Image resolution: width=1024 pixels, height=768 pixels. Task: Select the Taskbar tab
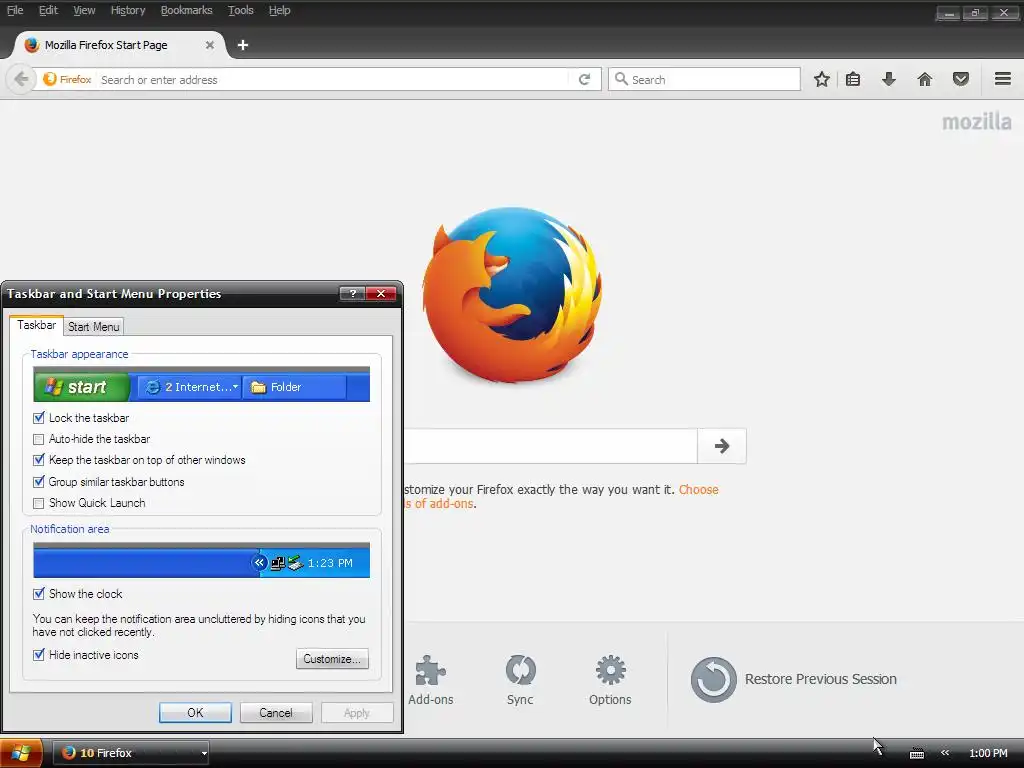click(37, 325)
